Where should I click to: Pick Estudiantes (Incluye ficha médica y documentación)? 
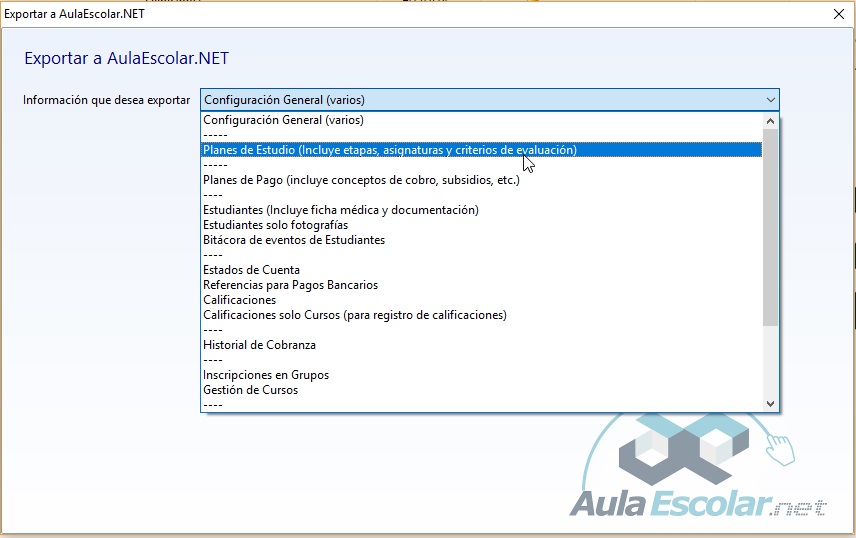[340, 210]
